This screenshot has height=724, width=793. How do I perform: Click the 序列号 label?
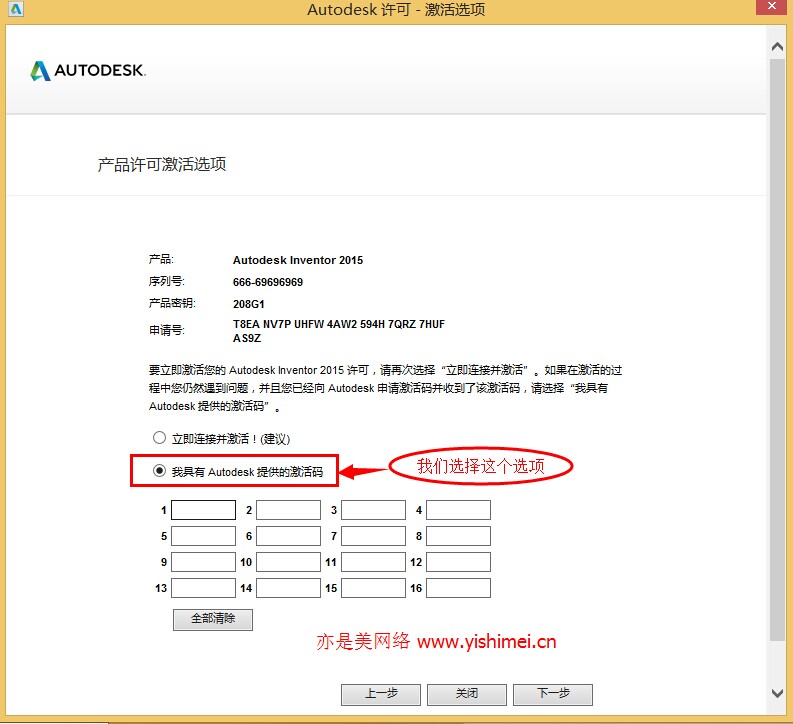click(x=166, y=281)
